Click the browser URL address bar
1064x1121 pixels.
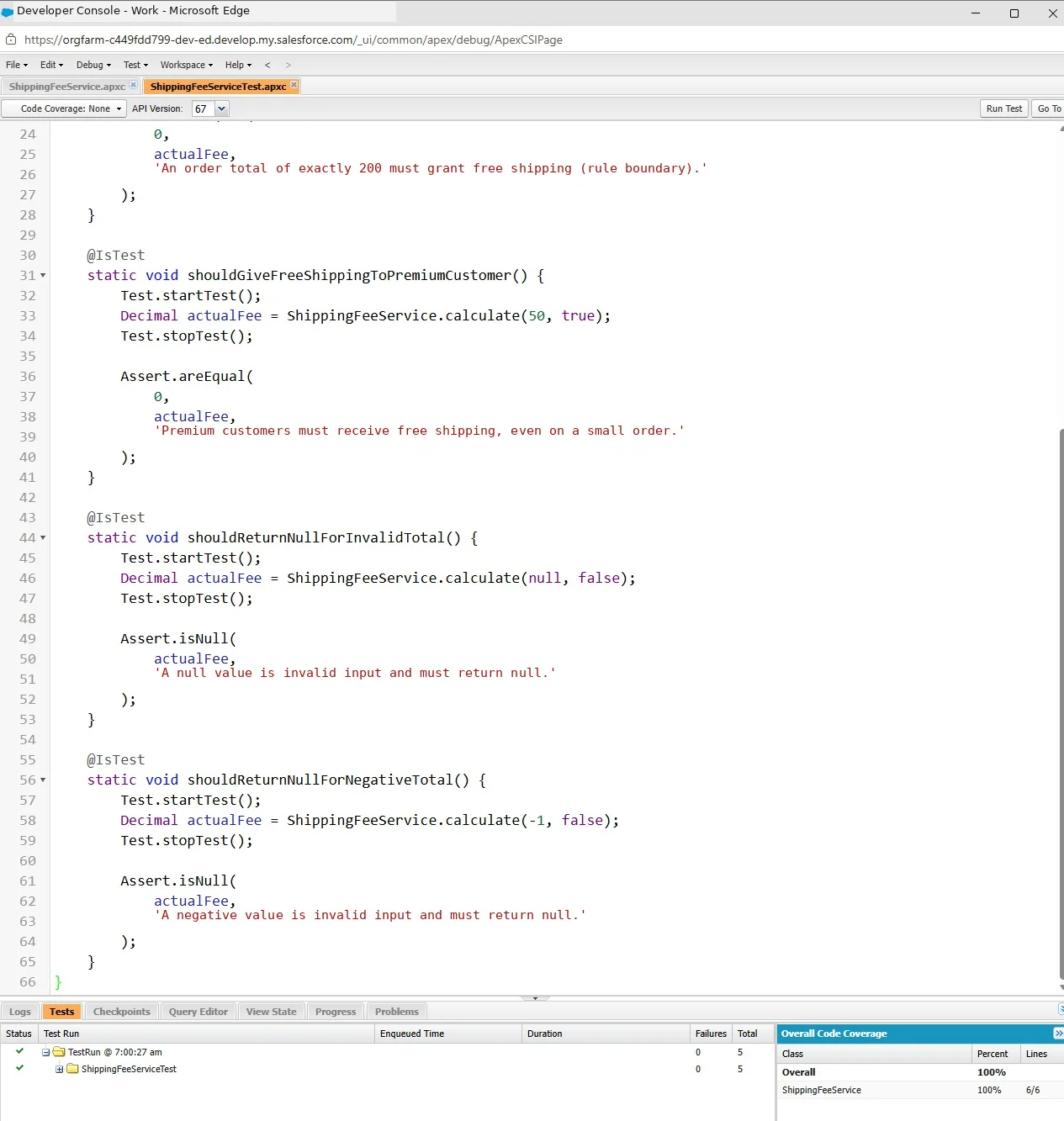pos(294,40)
